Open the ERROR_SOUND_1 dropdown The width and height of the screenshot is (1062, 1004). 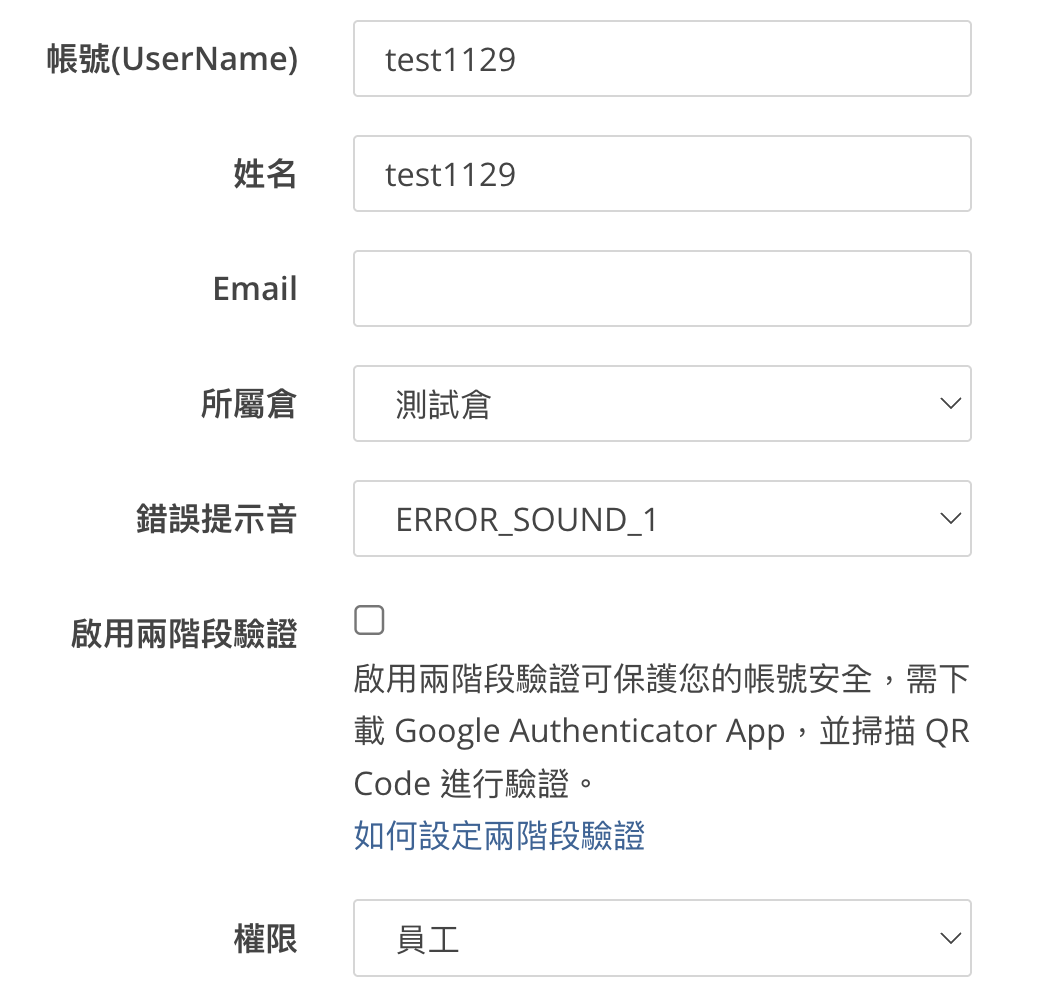(662, 519)
